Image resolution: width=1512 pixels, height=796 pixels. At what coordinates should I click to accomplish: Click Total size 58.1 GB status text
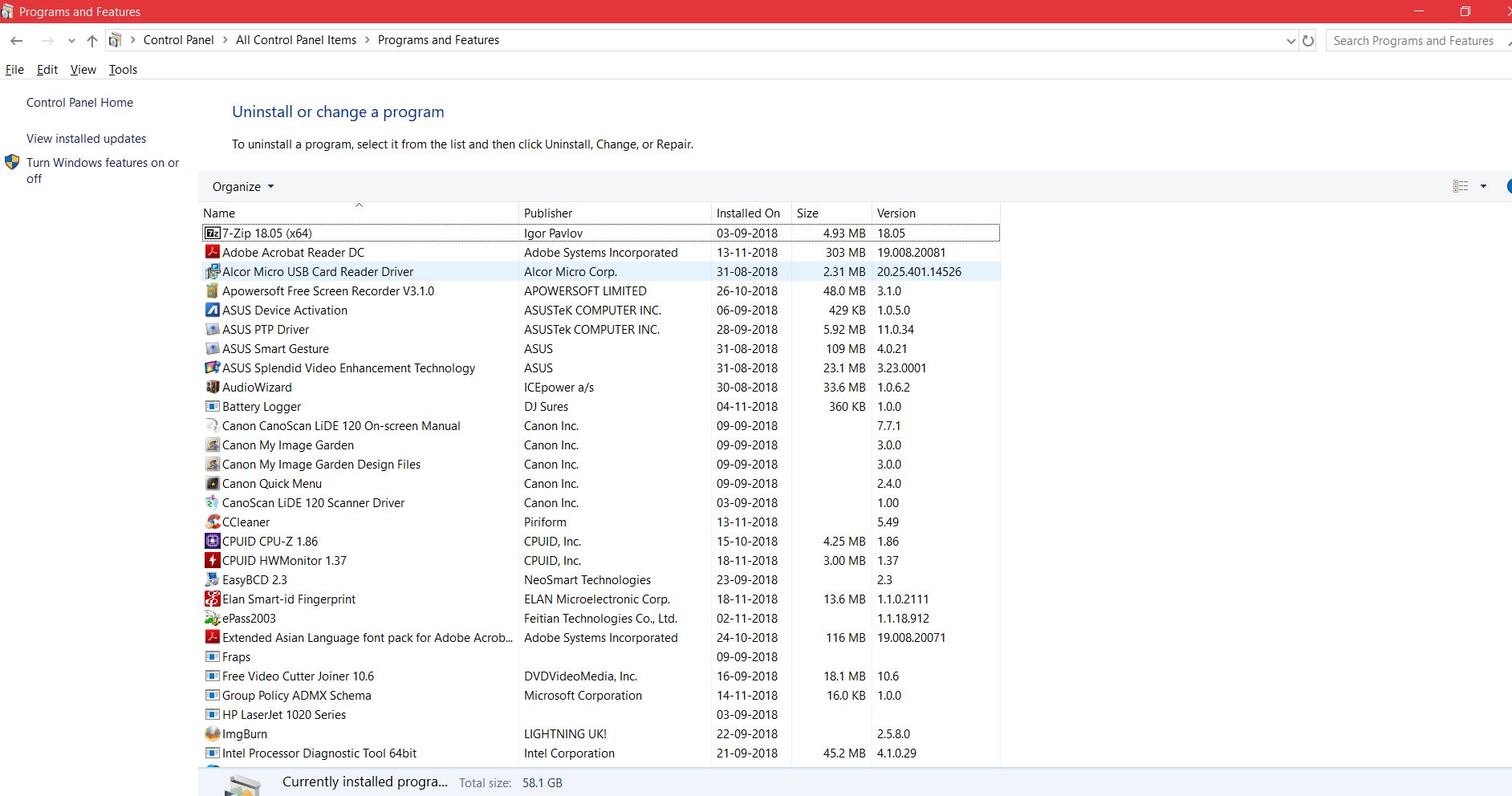[x=510, y=782]
